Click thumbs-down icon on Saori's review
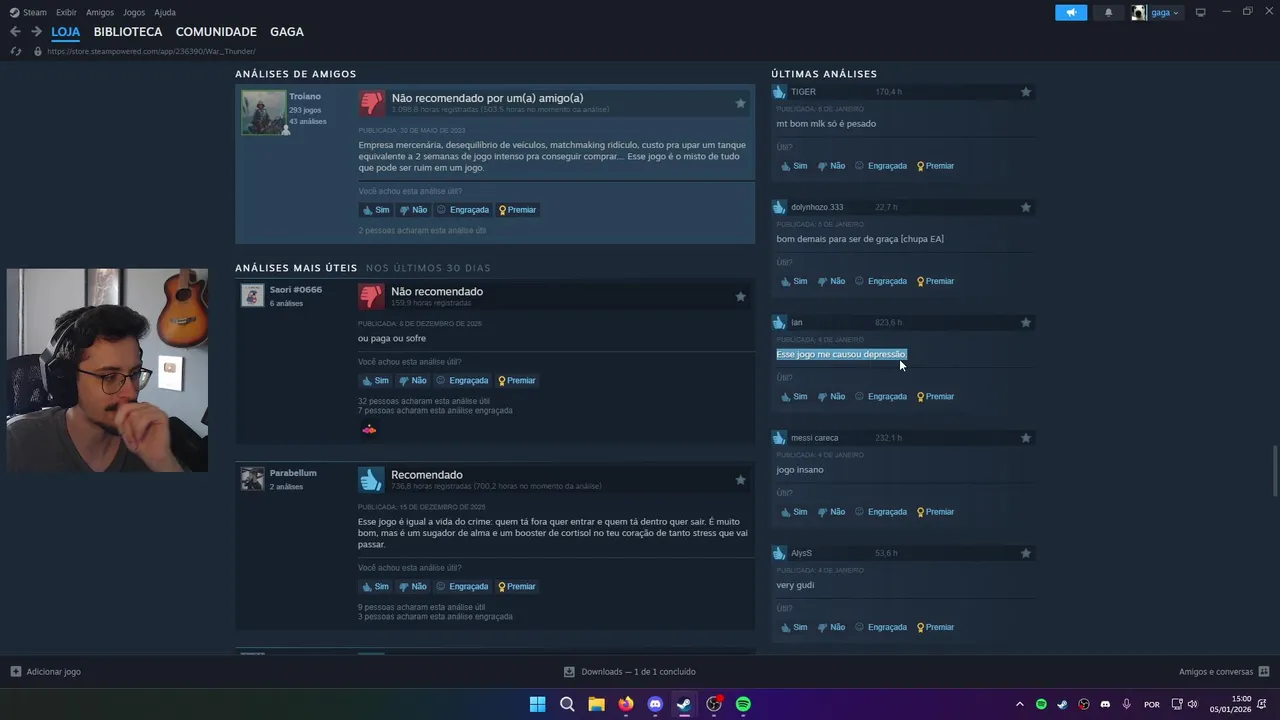Image resolution: width=1280 pixels, height=720 pixels. coord(371,296)
